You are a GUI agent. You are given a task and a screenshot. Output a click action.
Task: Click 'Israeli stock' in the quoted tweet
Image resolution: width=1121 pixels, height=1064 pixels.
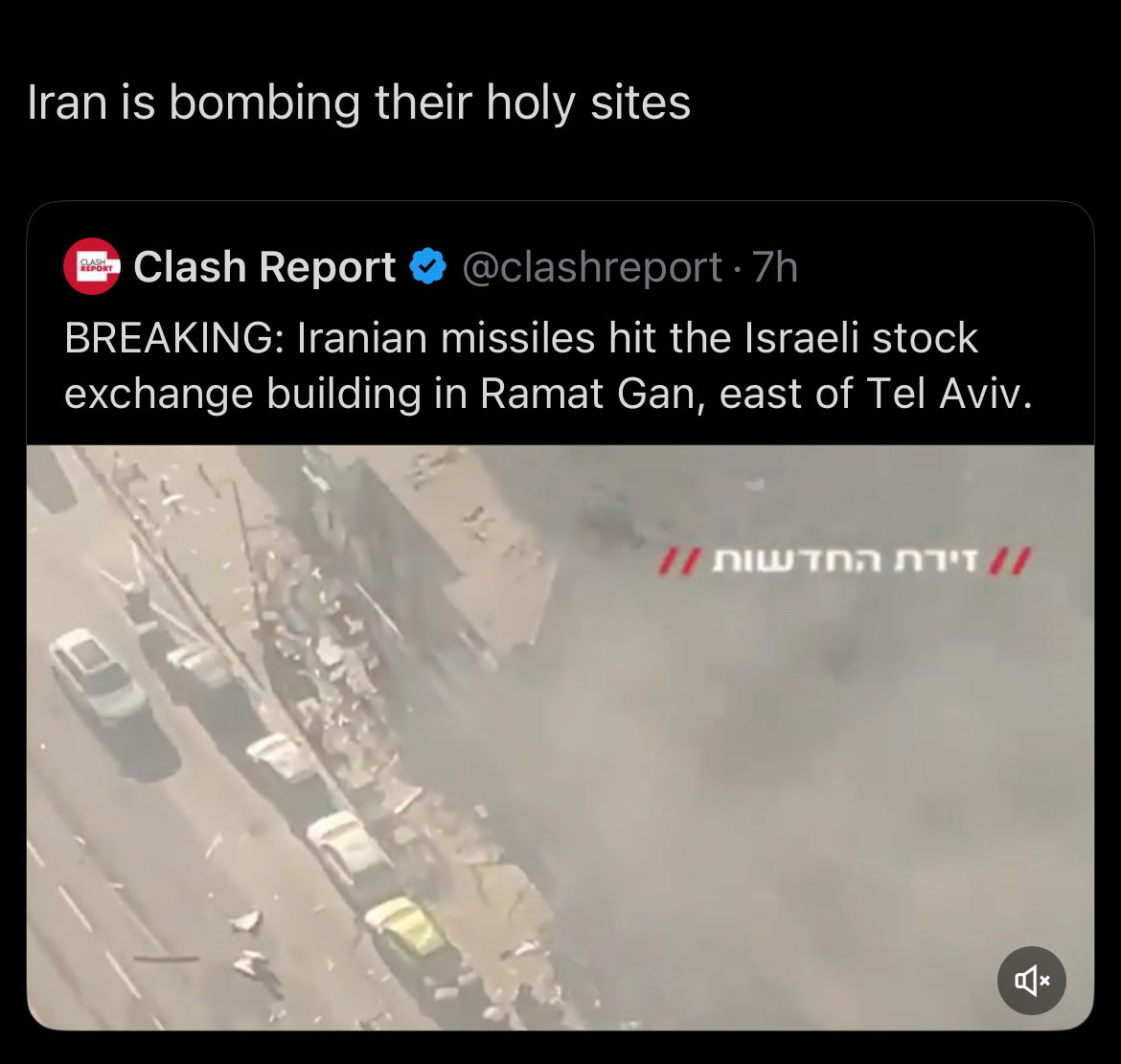click(x=860, y=337)
